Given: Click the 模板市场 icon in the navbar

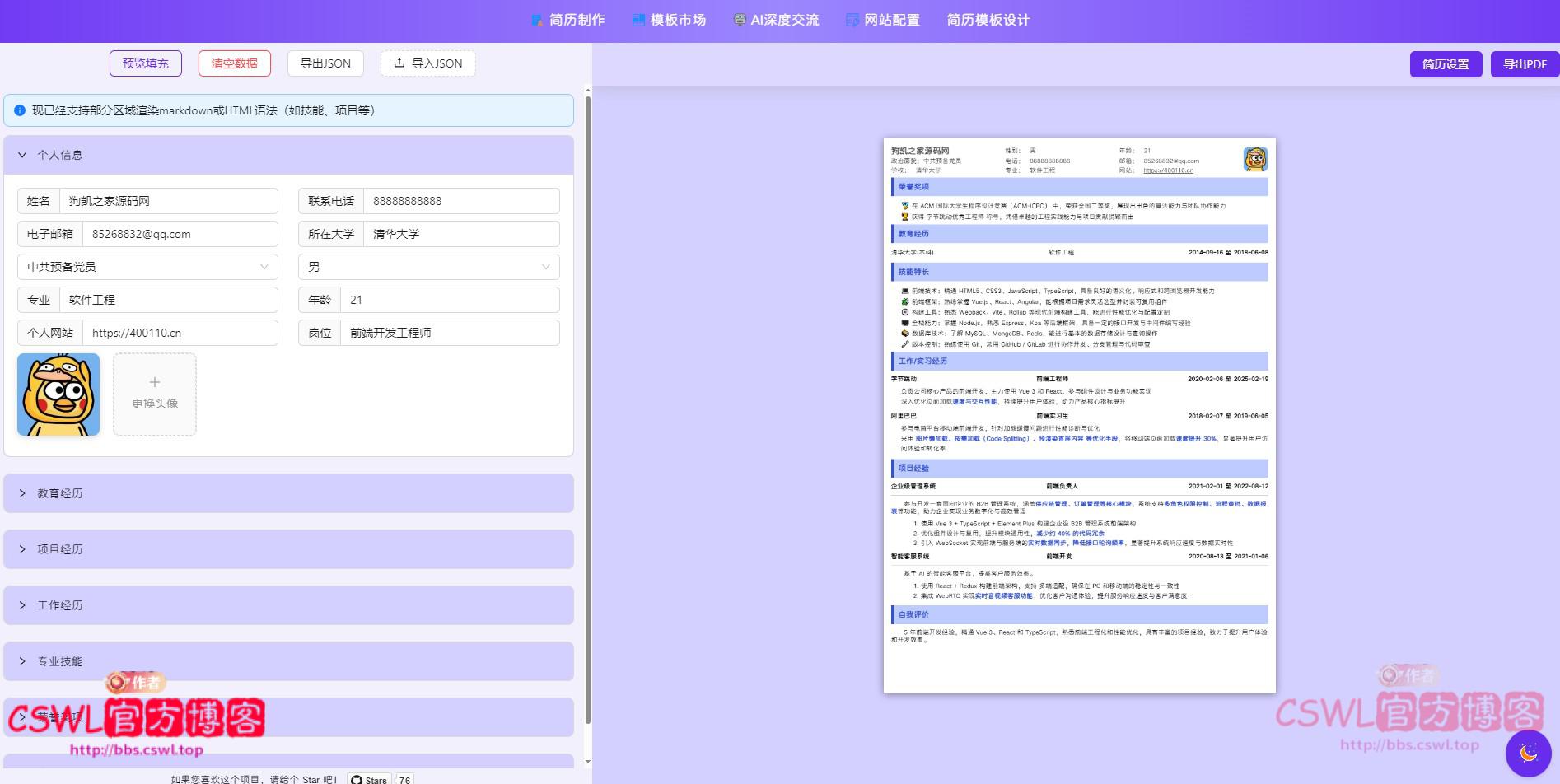Looking at the screenshot, I should coord(638,20).
